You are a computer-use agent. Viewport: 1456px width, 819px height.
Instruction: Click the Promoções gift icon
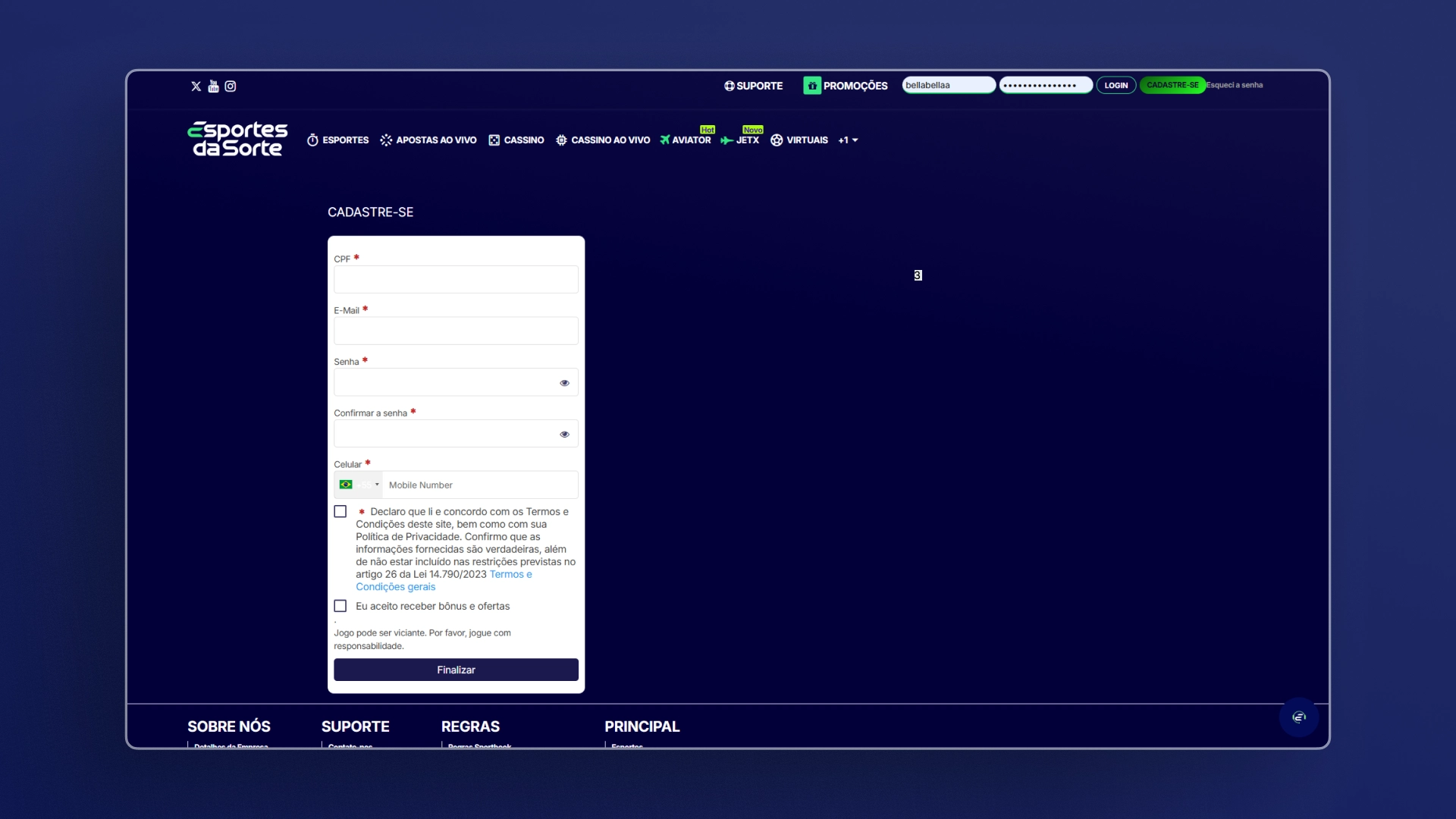812,86
